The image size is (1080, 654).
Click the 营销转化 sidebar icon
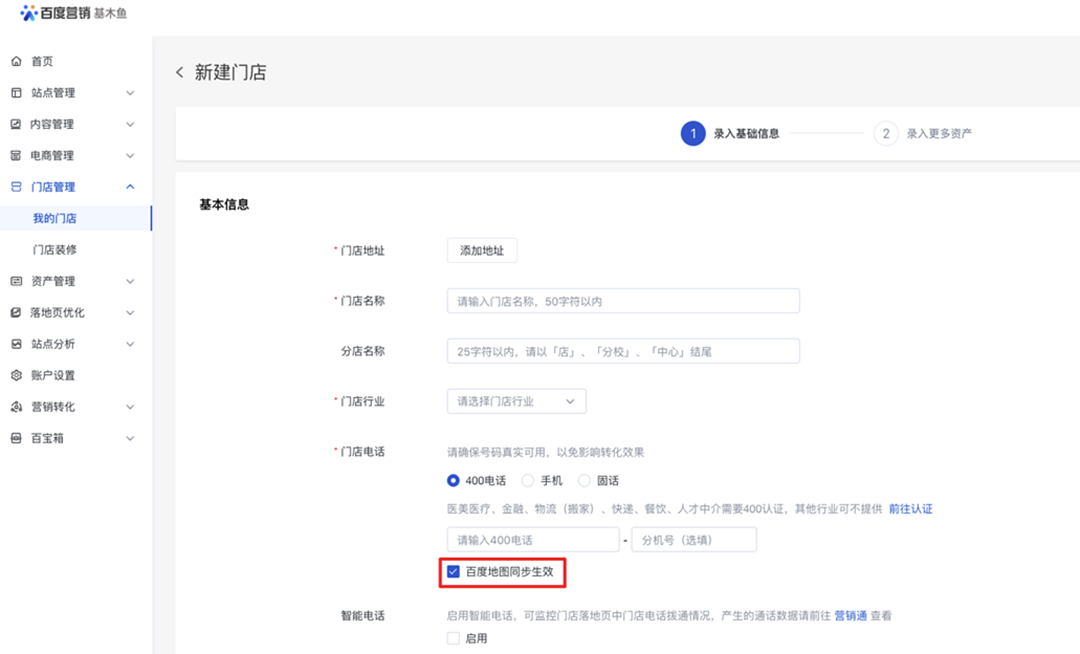click(16, 407)
